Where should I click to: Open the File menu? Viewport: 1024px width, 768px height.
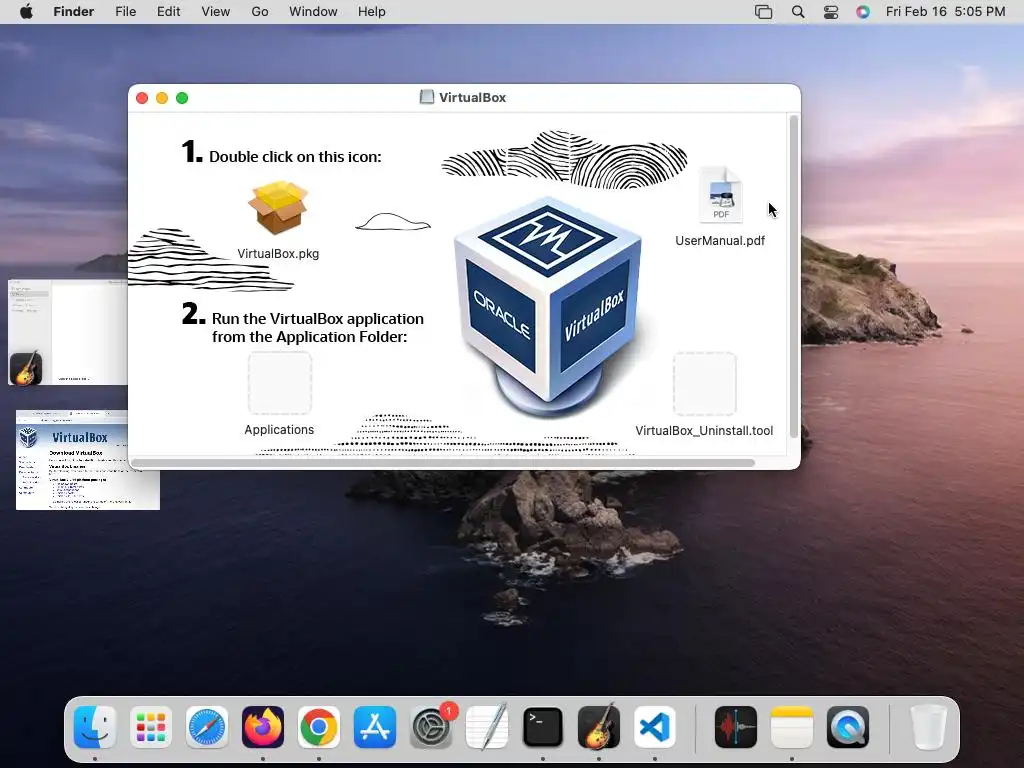click(x=125, y=12)
